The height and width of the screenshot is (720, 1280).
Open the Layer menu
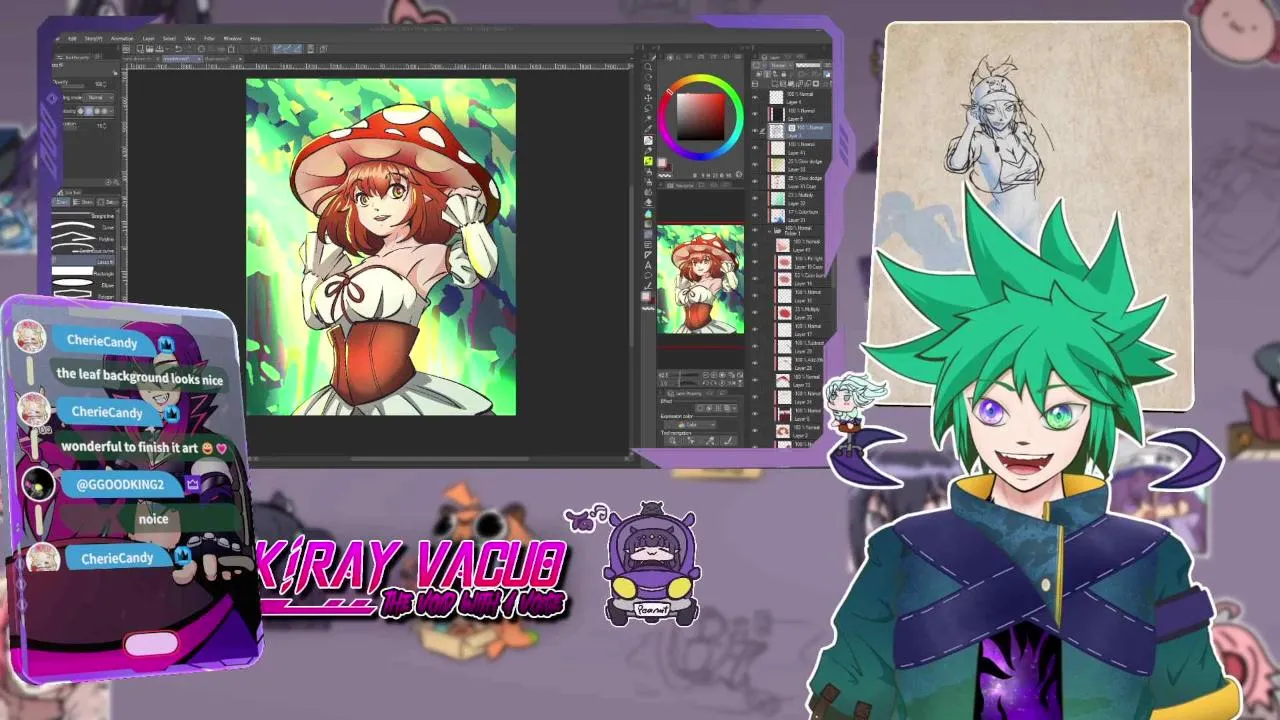tap(148, 39)
